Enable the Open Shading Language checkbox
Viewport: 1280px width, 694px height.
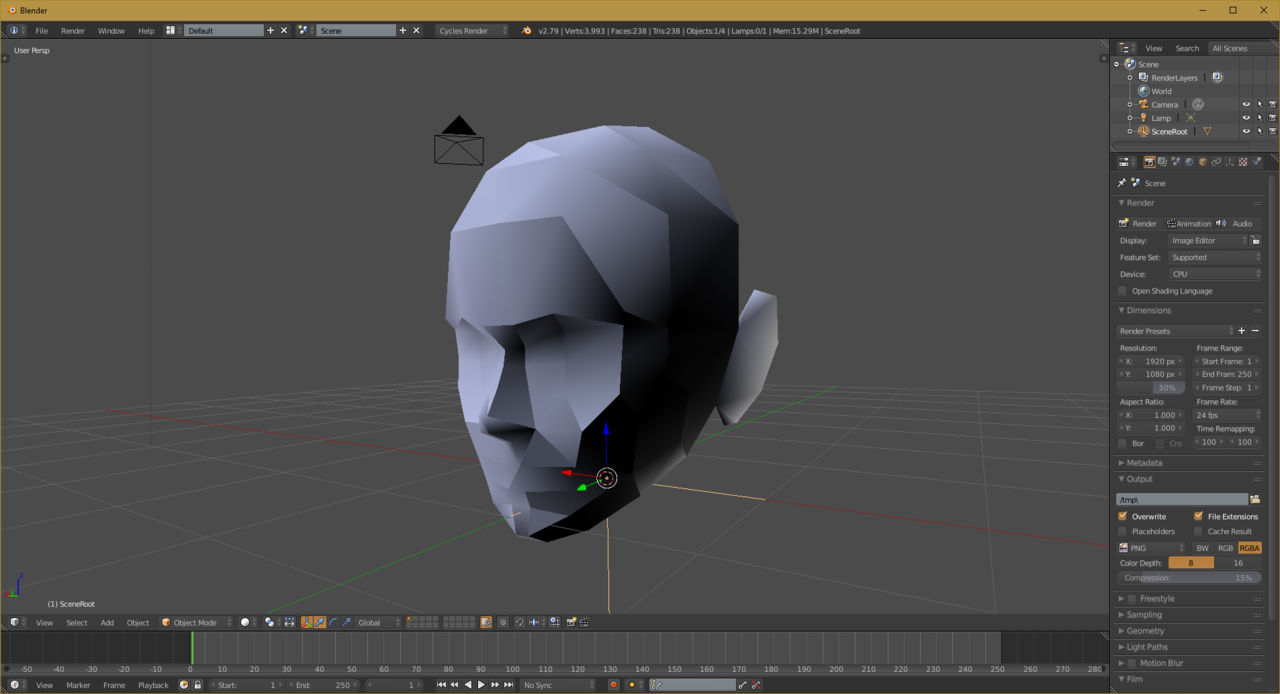[x=1123, y=291]
